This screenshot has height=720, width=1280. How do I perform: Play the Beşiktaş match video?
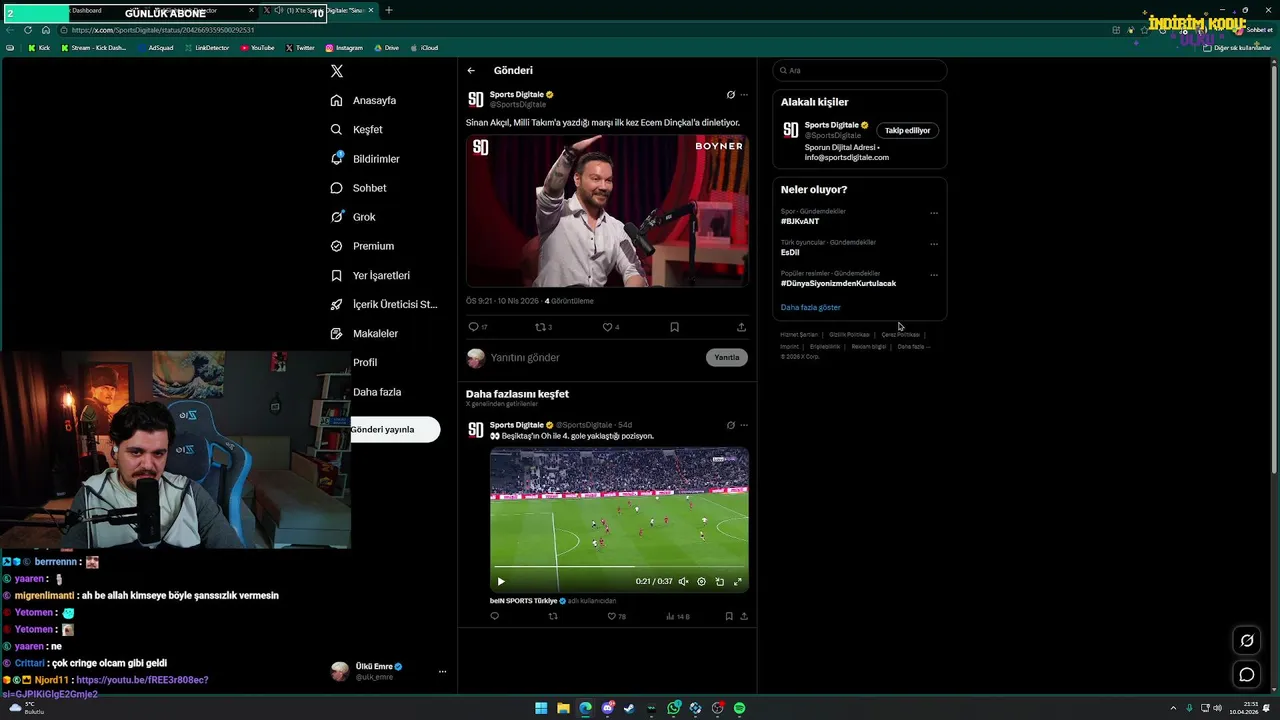pos(501,582)
